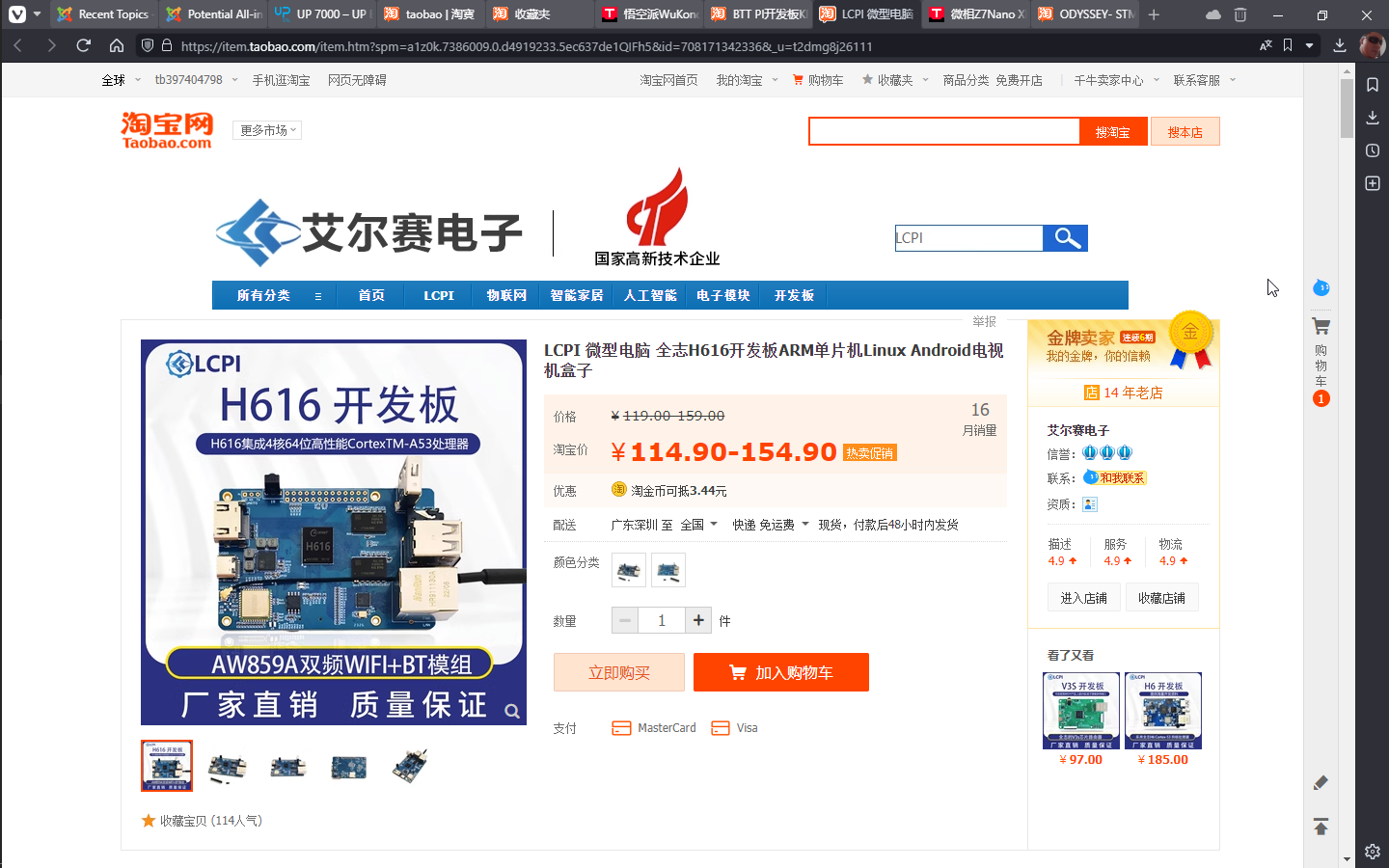Open 开发板 category tab

pos(794,295)
